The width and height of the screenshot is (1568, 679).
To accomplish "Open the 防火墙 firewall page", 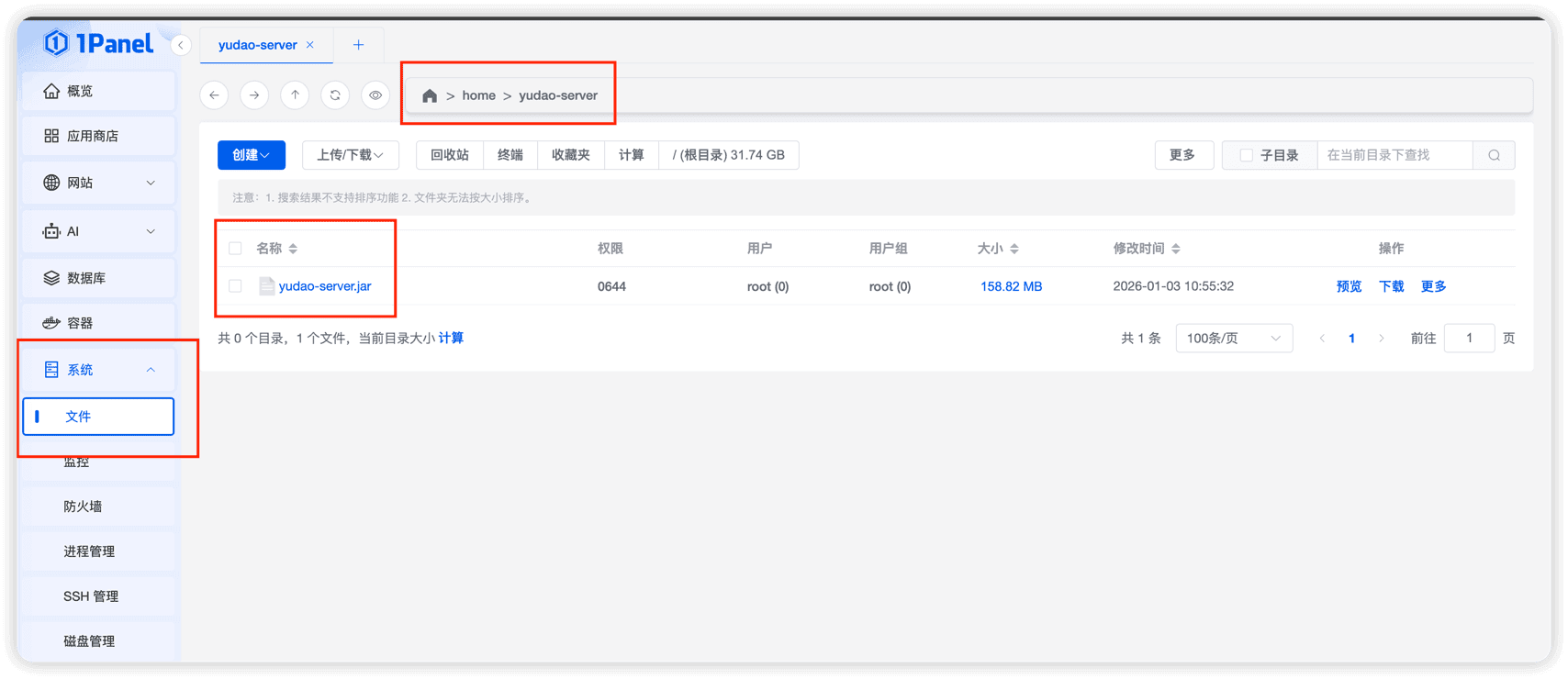I will tap(98, 506).
